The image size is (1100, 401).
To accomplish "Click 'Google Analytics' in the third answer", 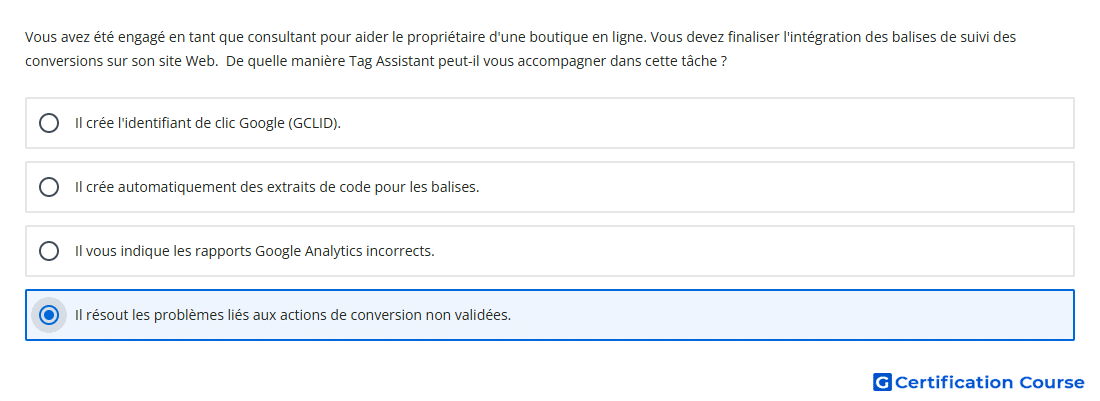I will click(x=309, y=251).
